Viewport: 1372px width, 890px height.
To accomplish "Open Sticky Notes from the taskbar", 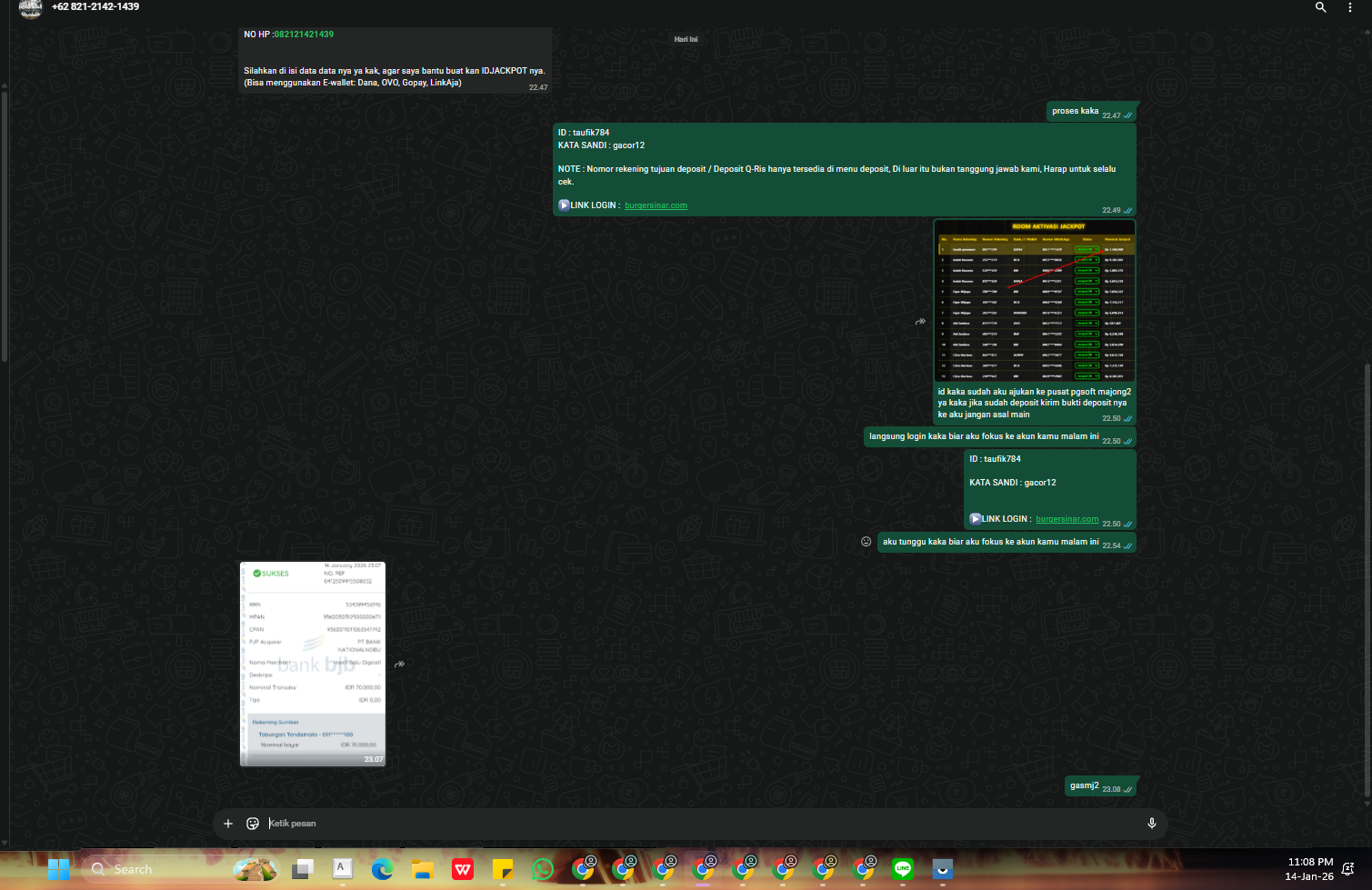I will point(503,870).
